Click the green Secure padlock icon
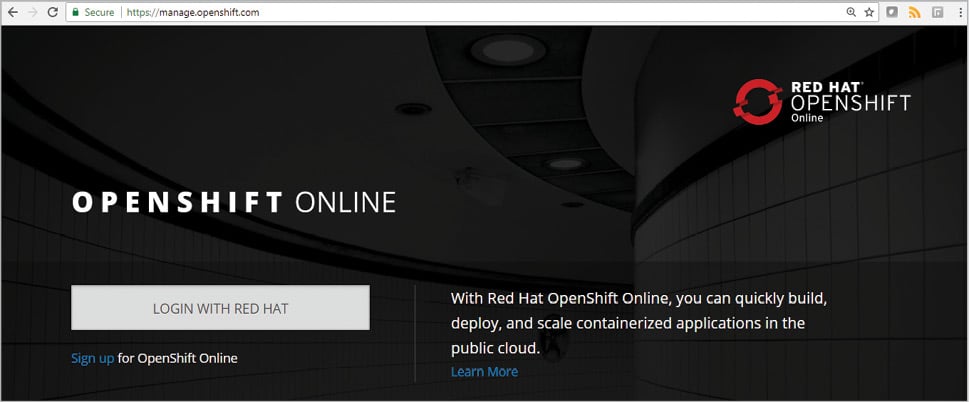This screenshot has width=969, height=402. (75, 12)
